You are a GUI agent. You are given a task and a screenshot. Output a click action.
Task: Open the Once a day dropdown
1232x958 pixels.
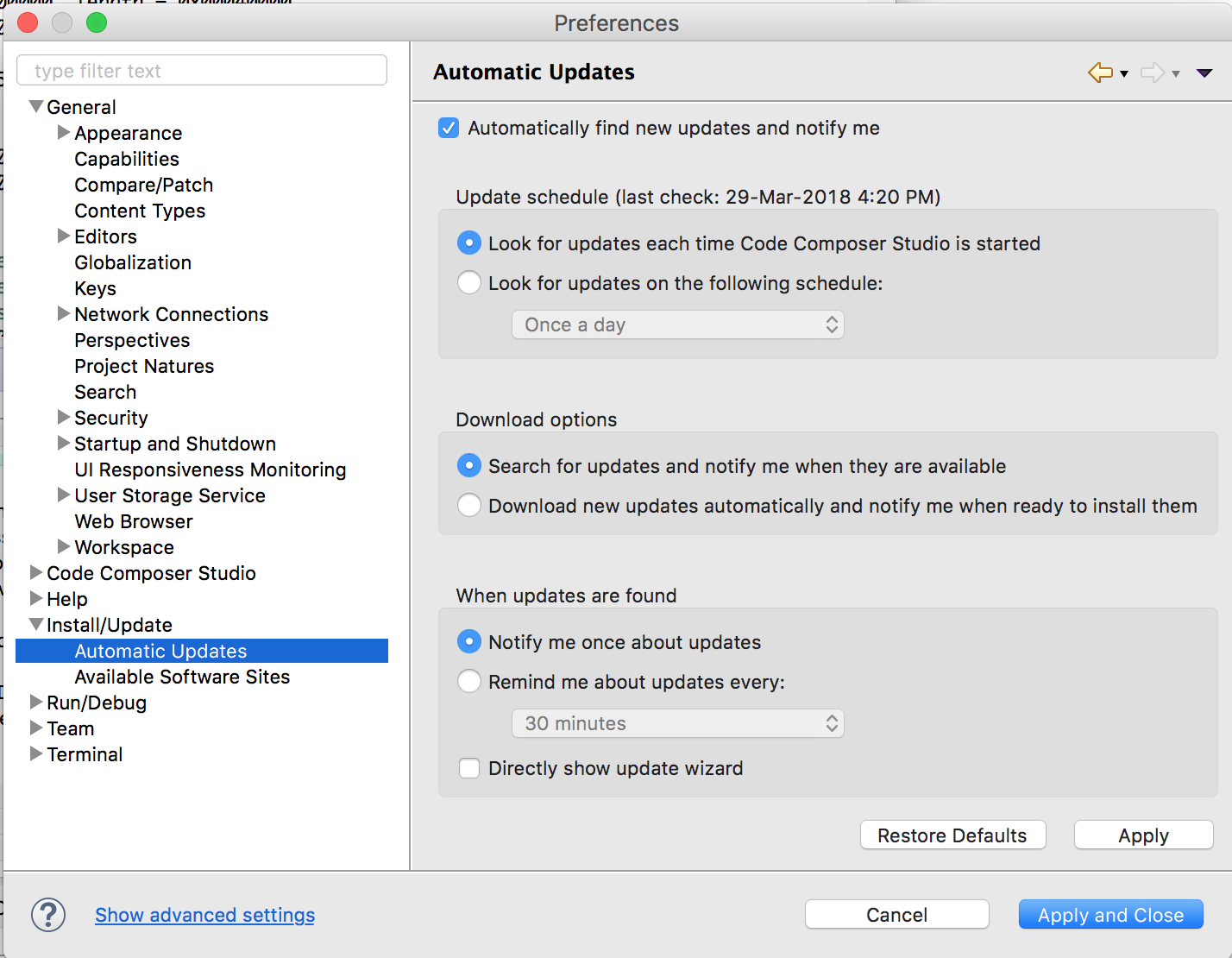[x=677, y=325]
